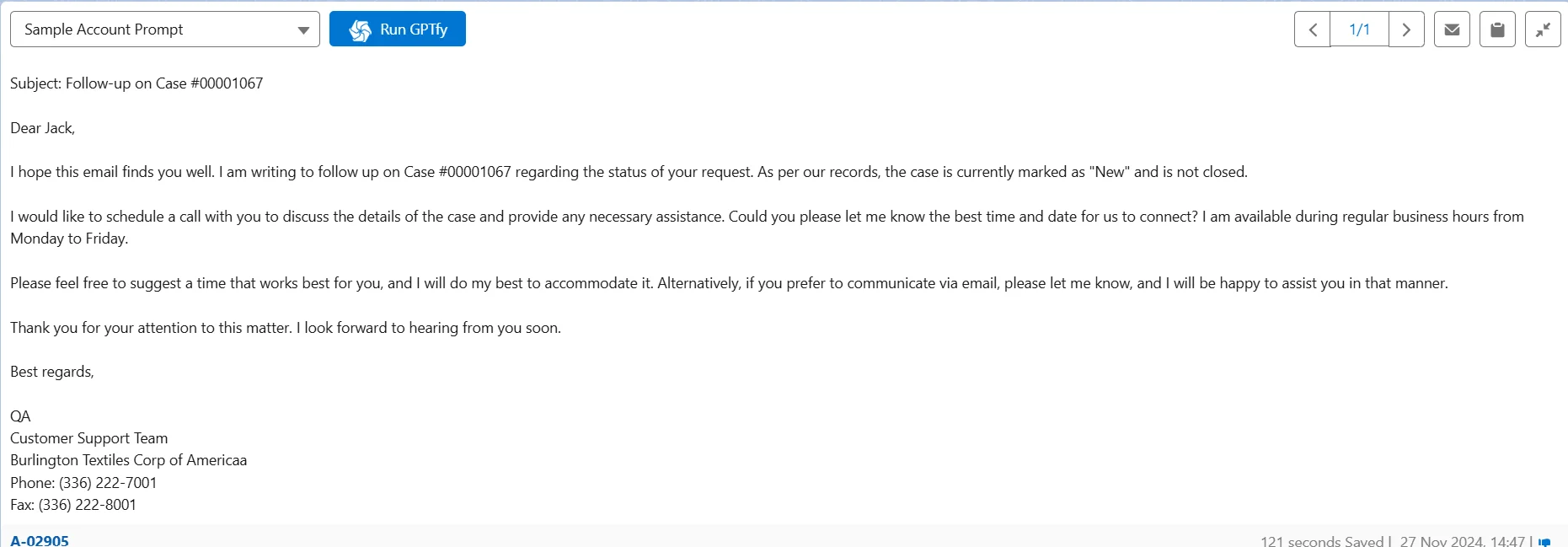Image resolution: width=1568 pixels, height=547 pixels.
Task: Click the Phone: (336) 222-7001 line
Action: pos(83,483)
